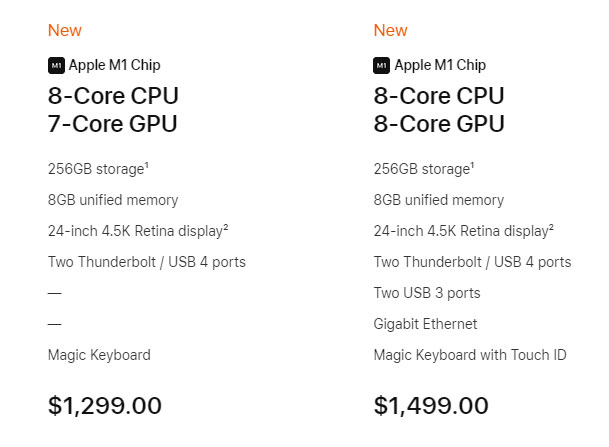Click the Thunderbolt / USB 4 ports line on the 8-Core GPU model
609x447 pixels.
tap(472, 262)
